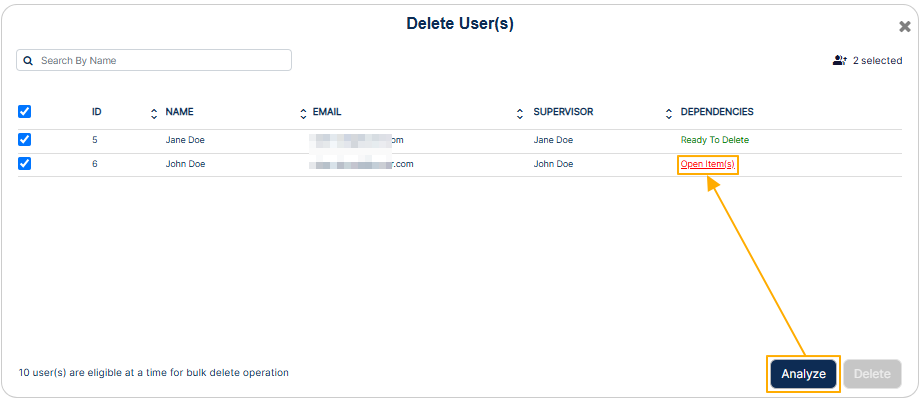Click the EMAIL column header
This screenshot has height=402, width=922.
[327, 112]
